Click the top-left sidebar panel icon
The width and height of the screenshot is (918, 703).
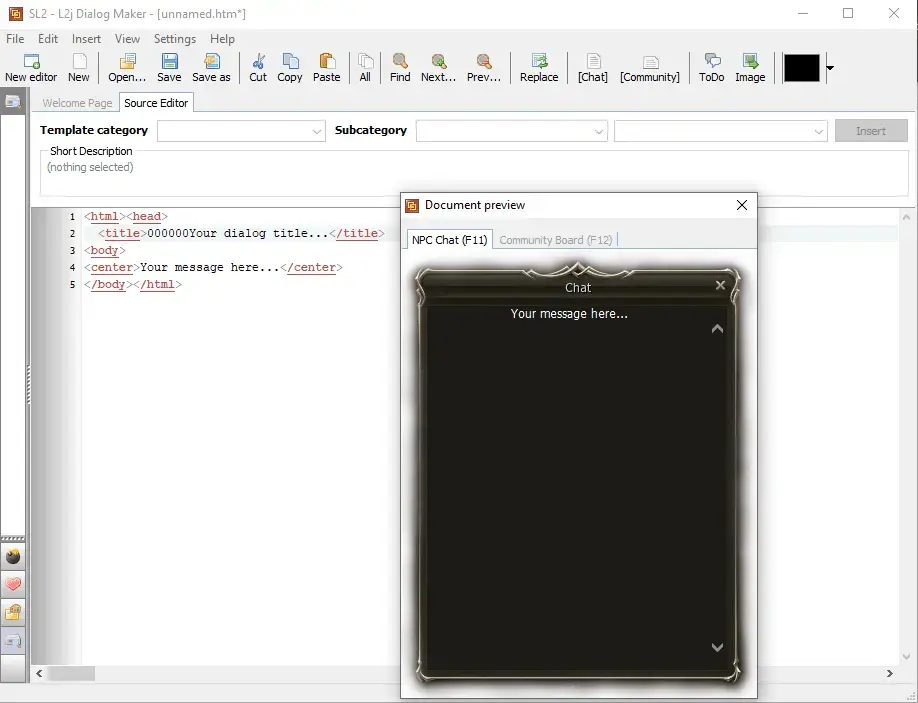coord(13,102)
